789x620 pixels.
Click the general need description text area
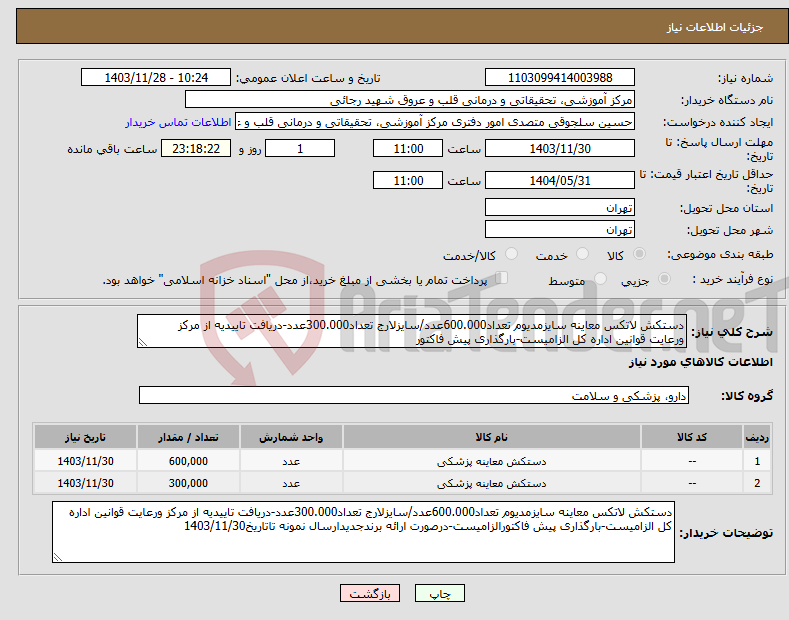412,331
